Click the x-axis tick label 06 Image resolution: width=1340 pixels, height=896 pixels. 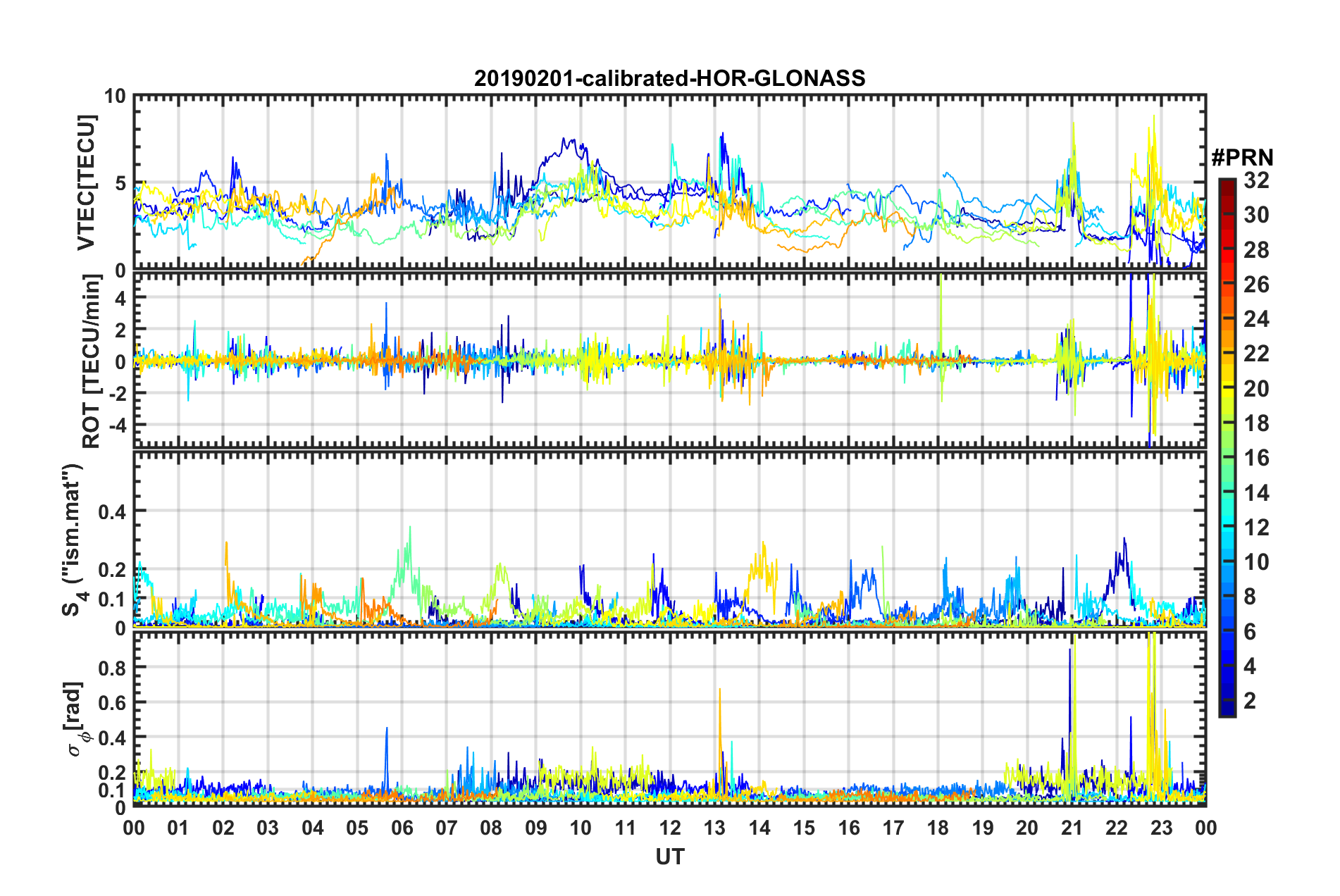point(402,828)
